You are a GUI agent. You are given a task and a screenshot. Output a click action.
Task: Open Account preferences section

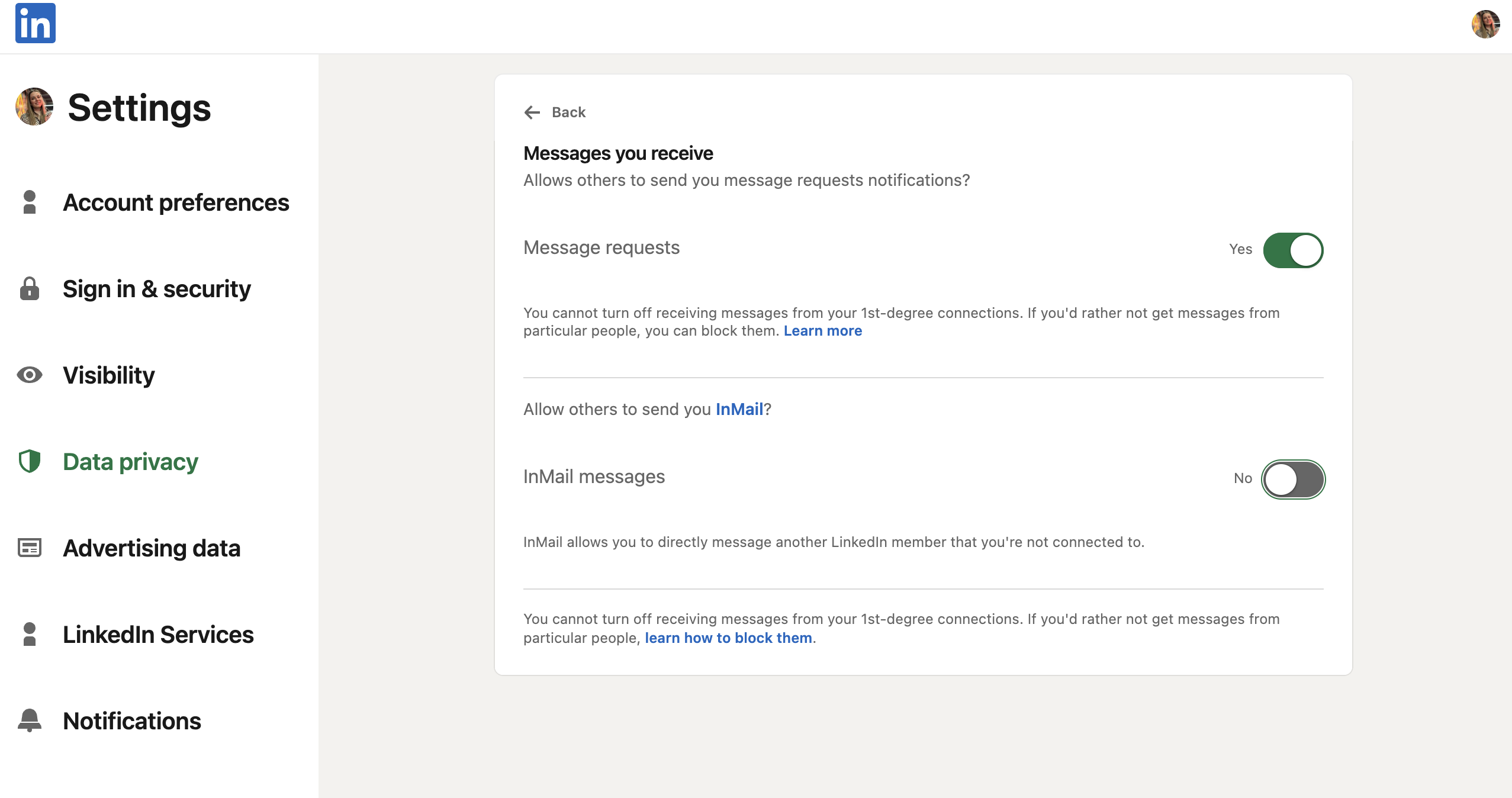pyautogui.click(x=176, y=202)
